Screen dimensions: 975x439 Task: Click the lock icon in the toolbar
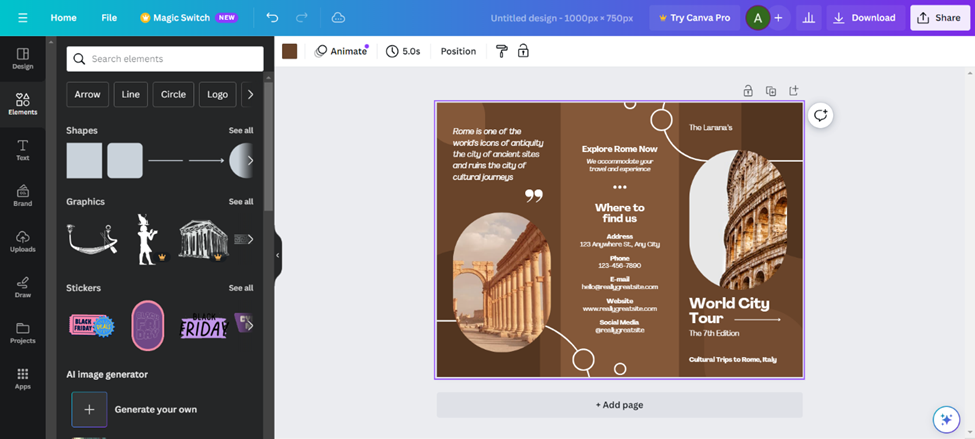(x=524, y=51)
